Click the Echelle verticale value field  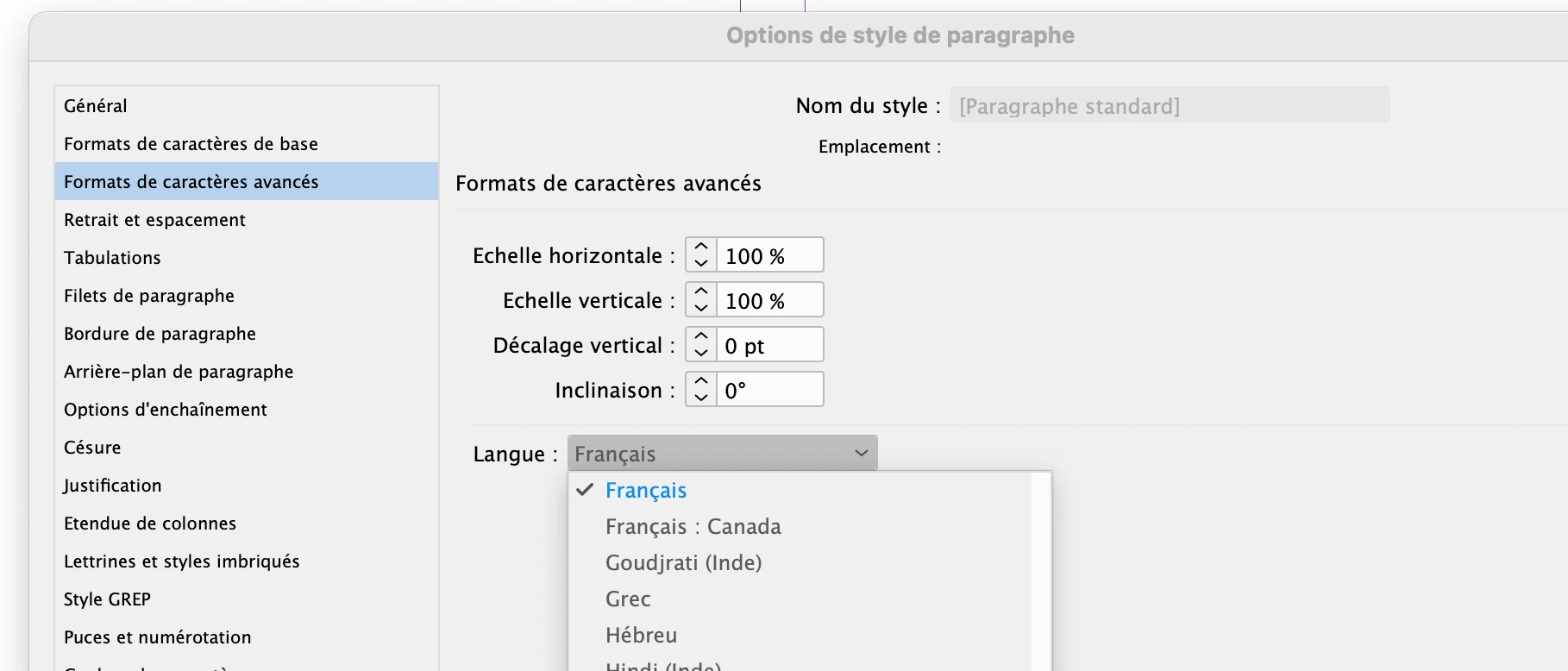click(769, 300)
